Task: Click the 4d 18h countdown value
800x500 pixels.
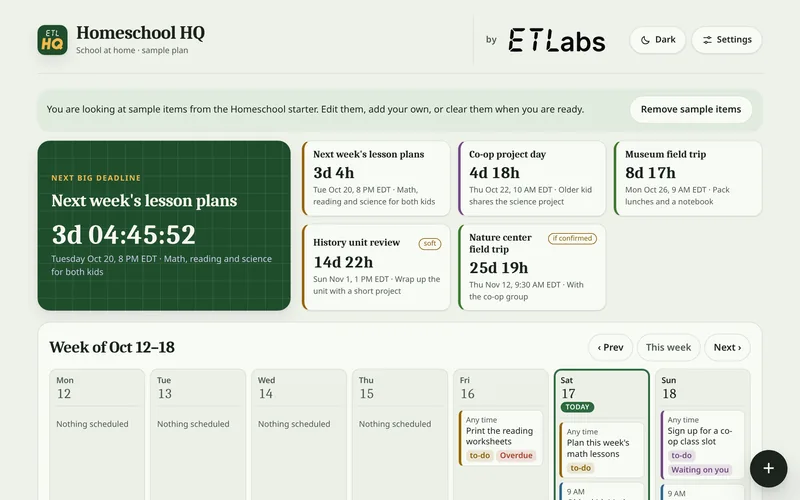Action: [x=494, y=173]
